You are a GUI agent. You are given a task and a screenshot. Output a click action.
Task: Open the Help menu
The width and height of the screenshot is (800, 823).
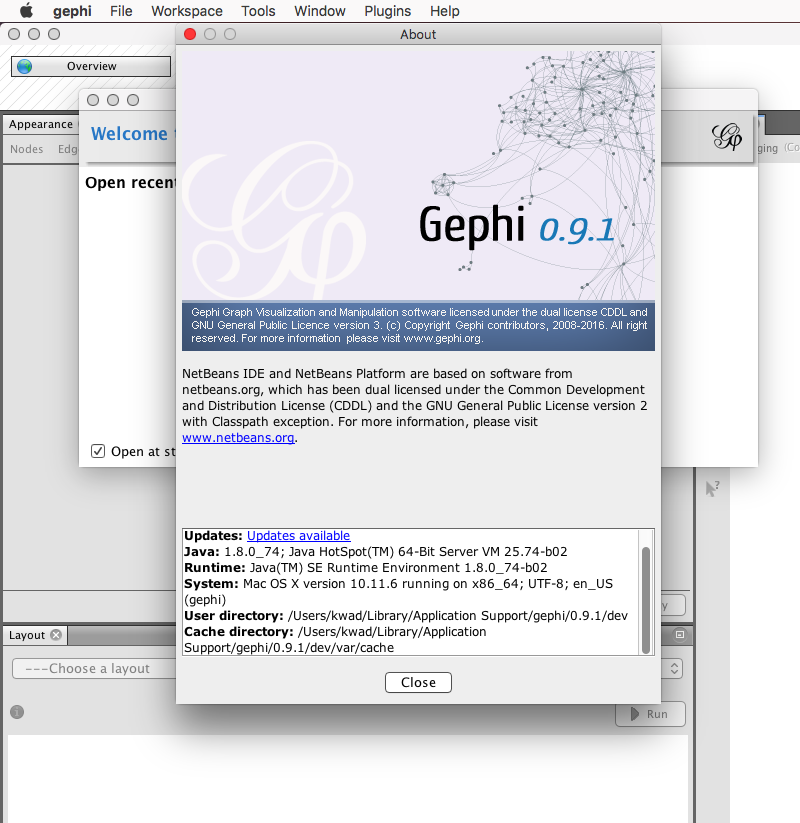pyautogui.click(x=445, y=11)
